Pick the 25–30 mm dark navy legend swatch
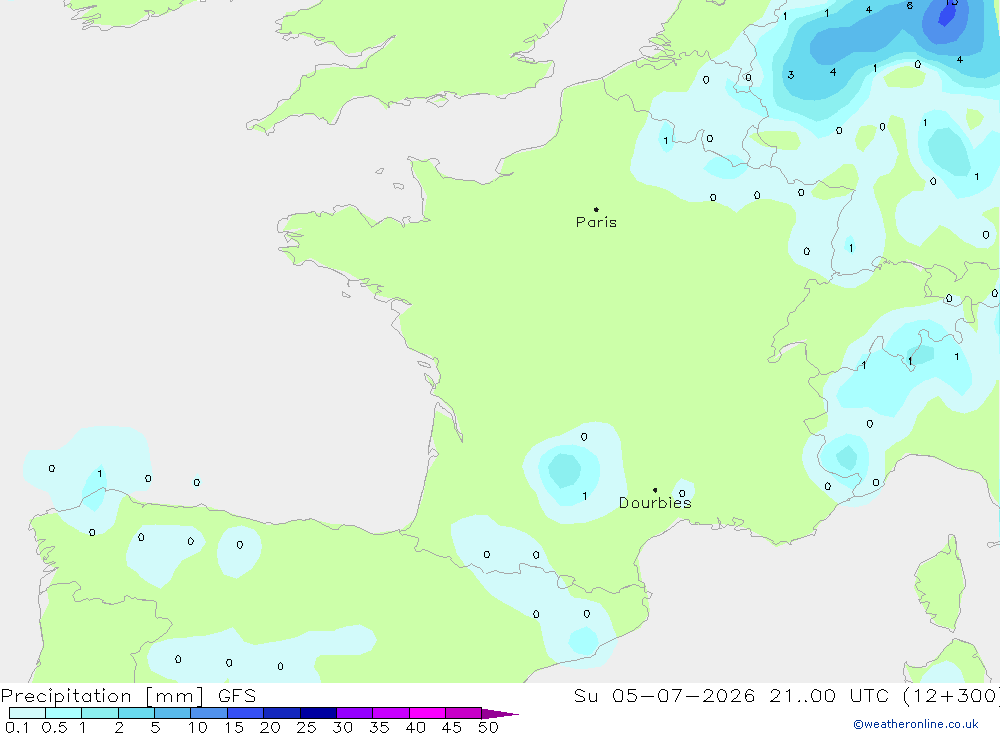 [x=318, y=713]
